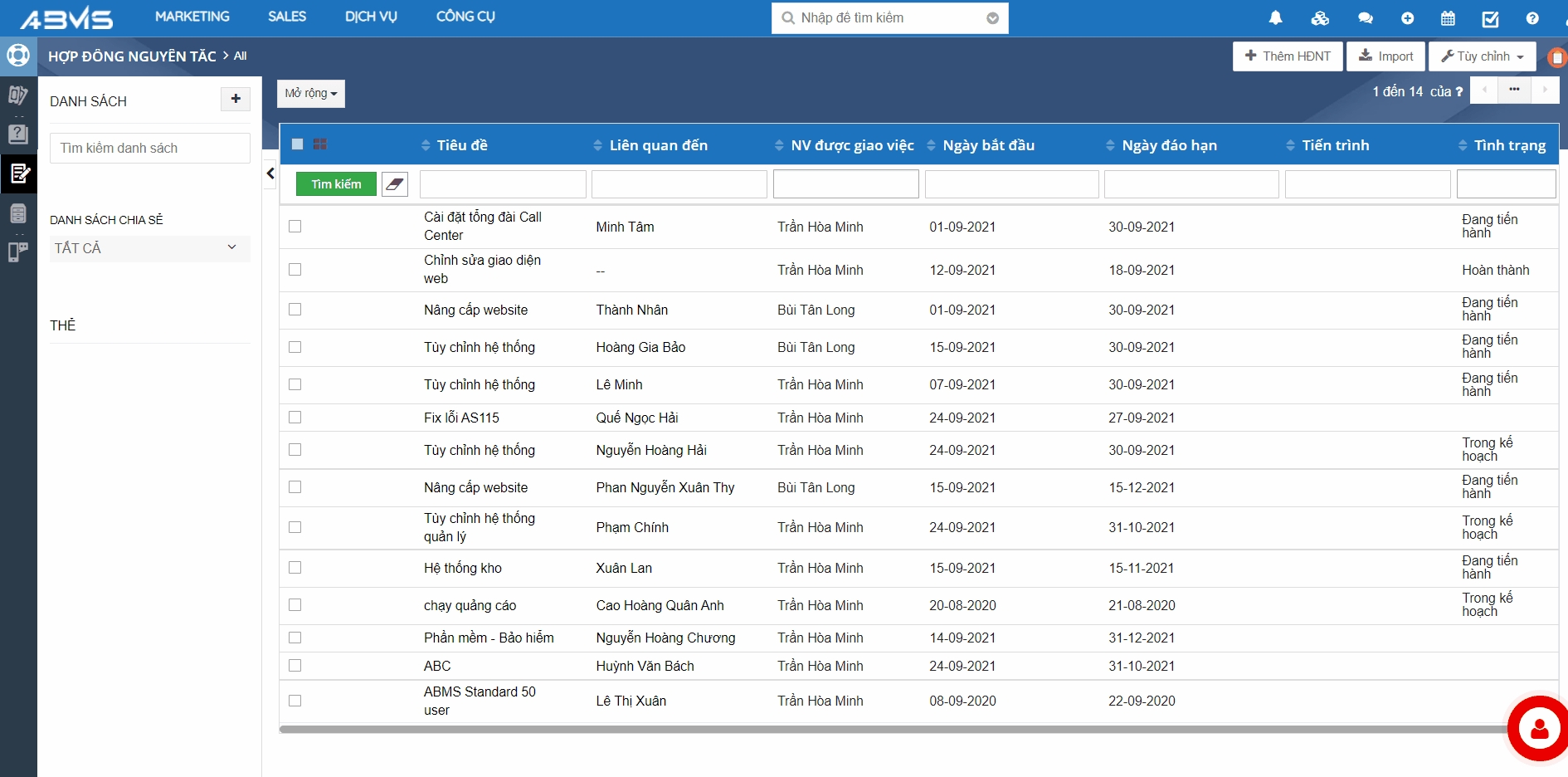Open the help question mark icon

tap(1532, 18)
